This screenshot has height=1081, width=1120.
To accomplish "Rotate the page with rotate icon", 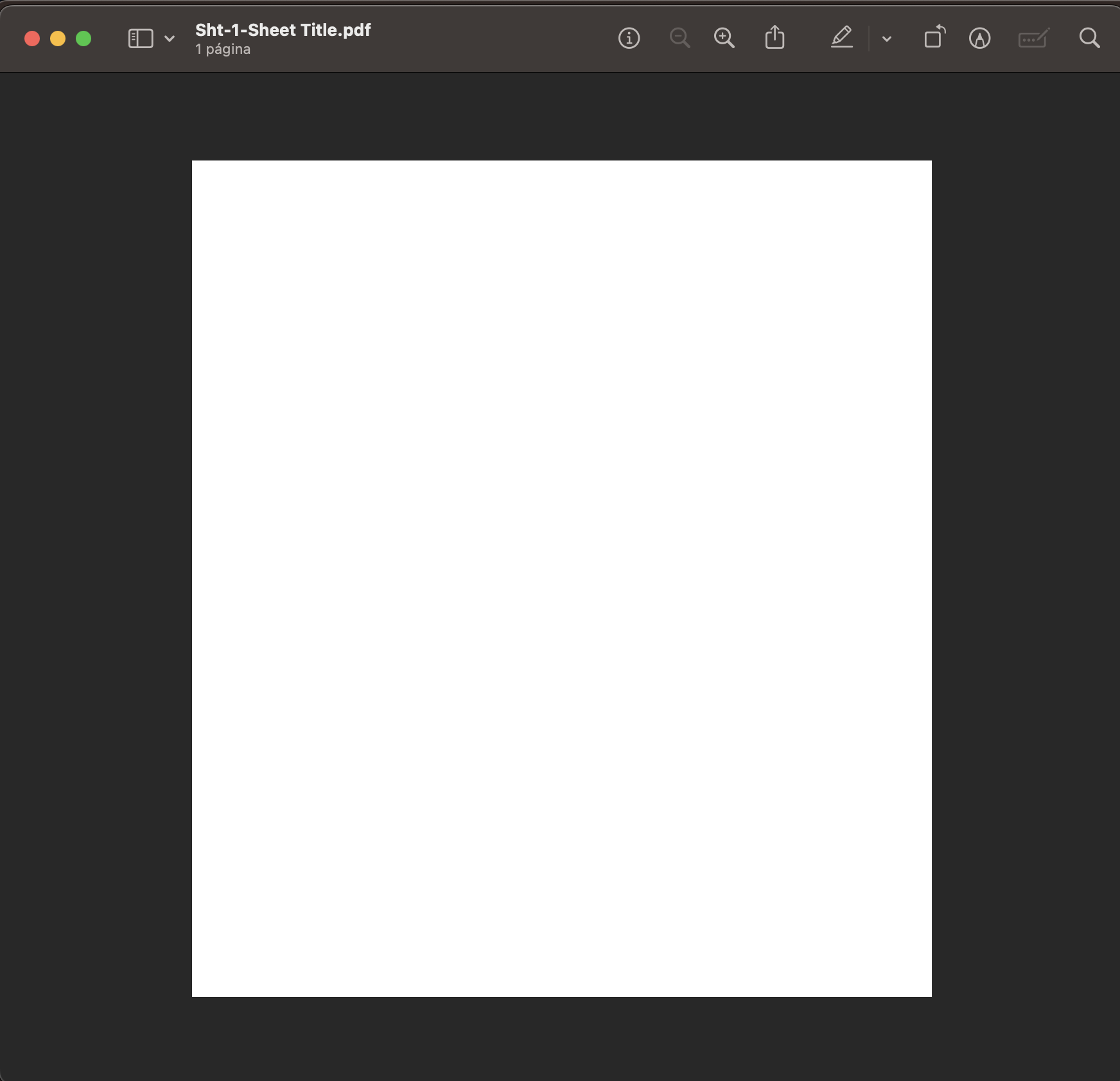I will [x=934, y=37].
